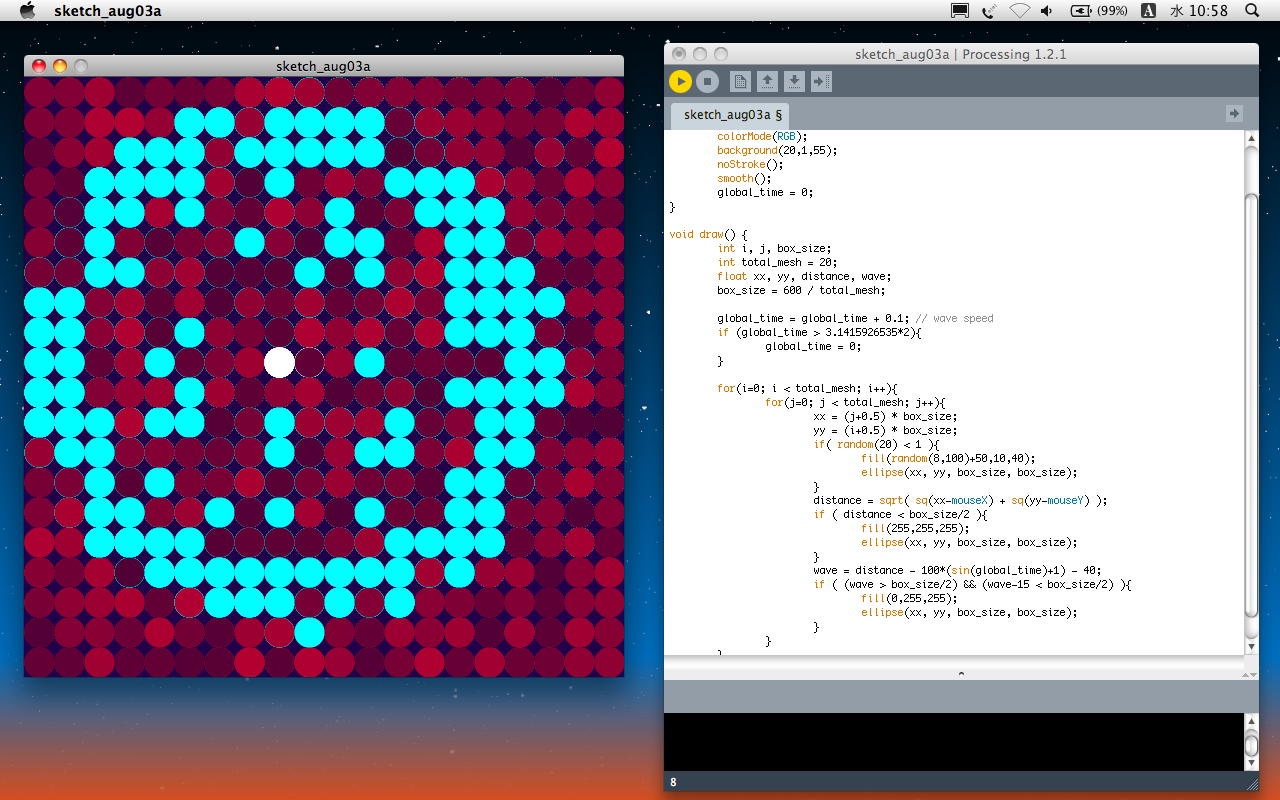This screenshot has width=1280, height=800.
Task: Click the 'fill(0,255,255);' line
Action: [x=909, y=598]
